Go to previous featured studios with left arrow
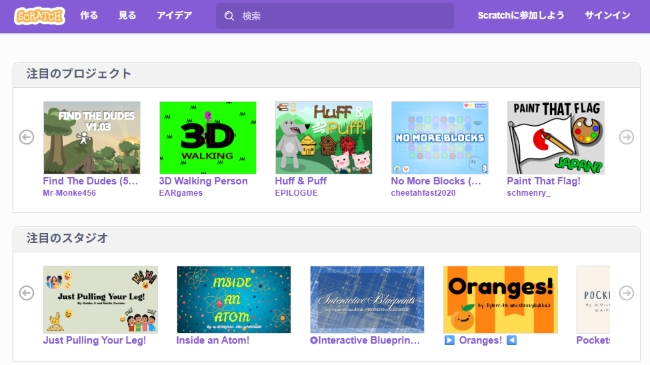 click(x=27, y=293)
